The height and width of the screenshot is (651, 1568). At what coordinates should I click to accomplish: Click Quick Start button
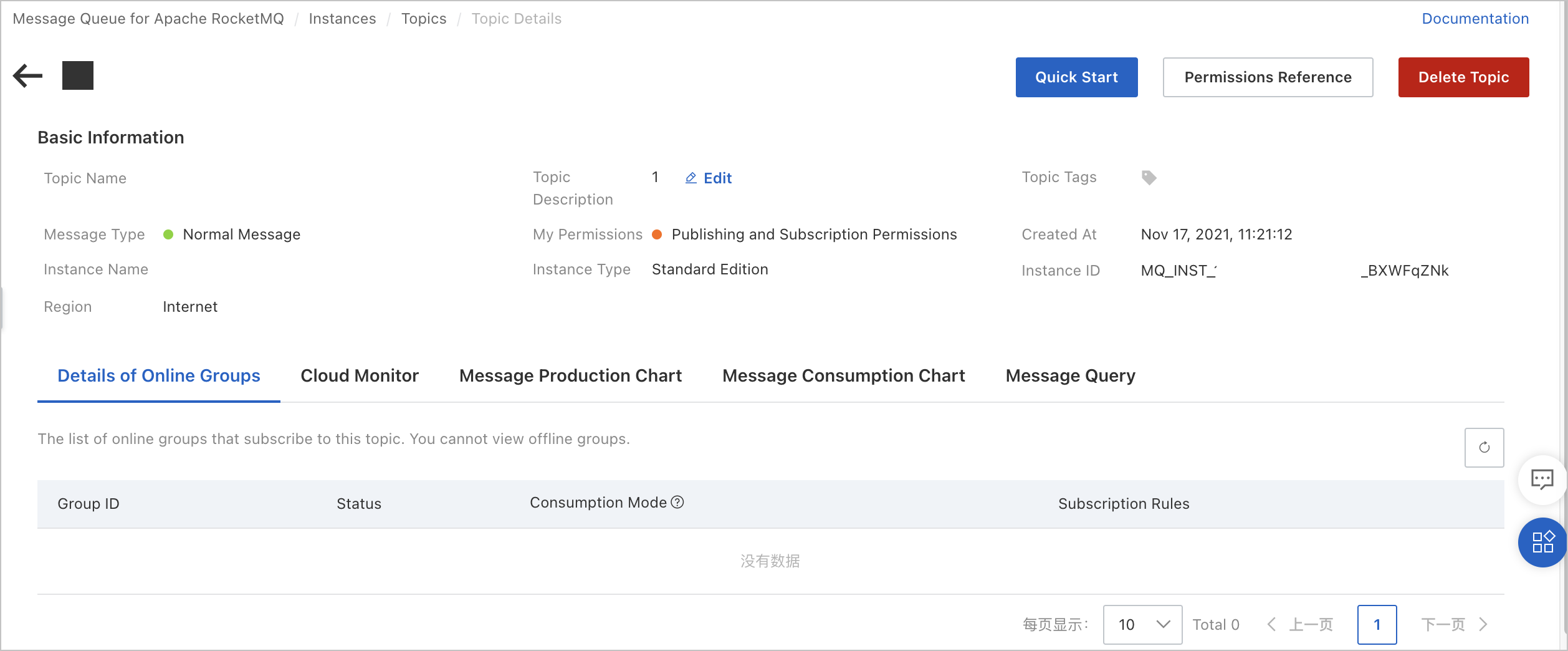1076,77
